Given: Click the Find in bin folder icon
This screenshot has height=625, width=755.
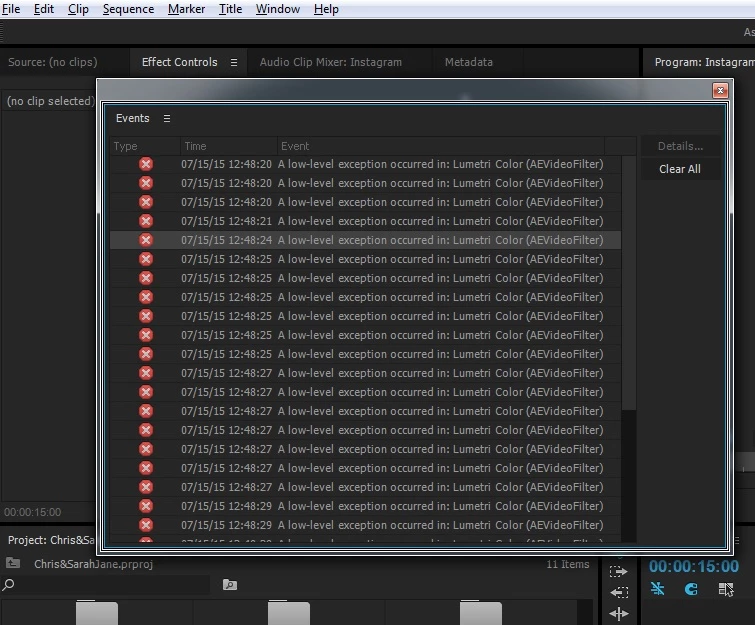Looking at the screenshot, I should click(230, 585).
